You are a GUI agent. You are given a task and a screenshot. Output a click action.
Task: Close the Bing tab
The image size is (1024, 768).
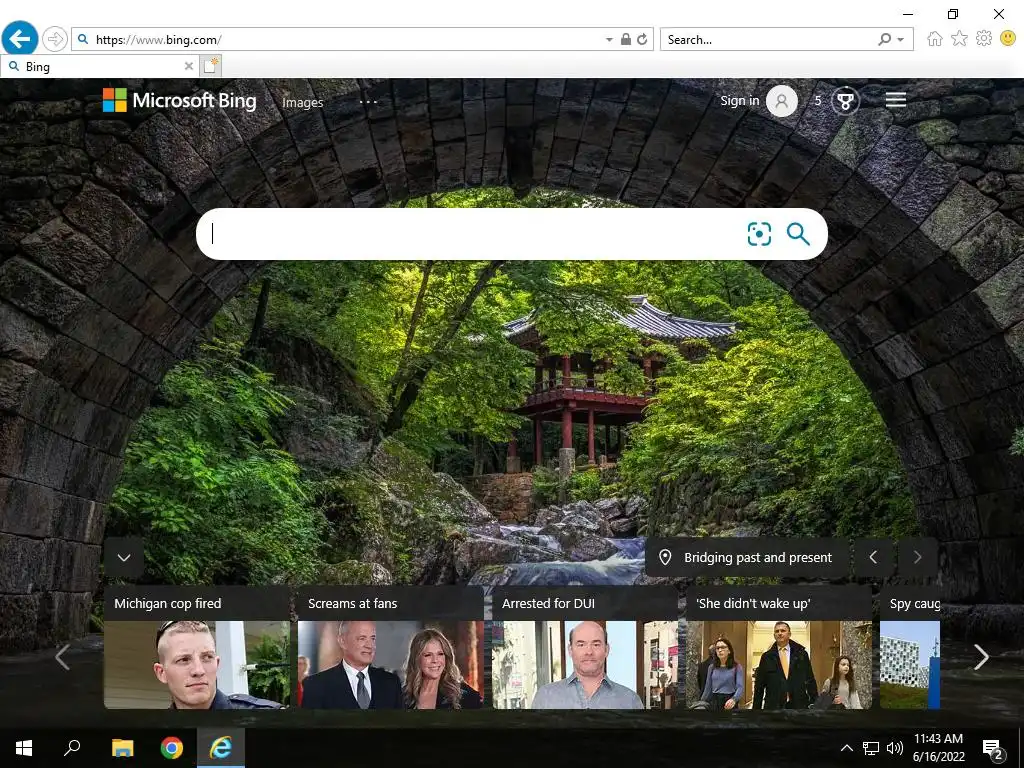[188, 66]
